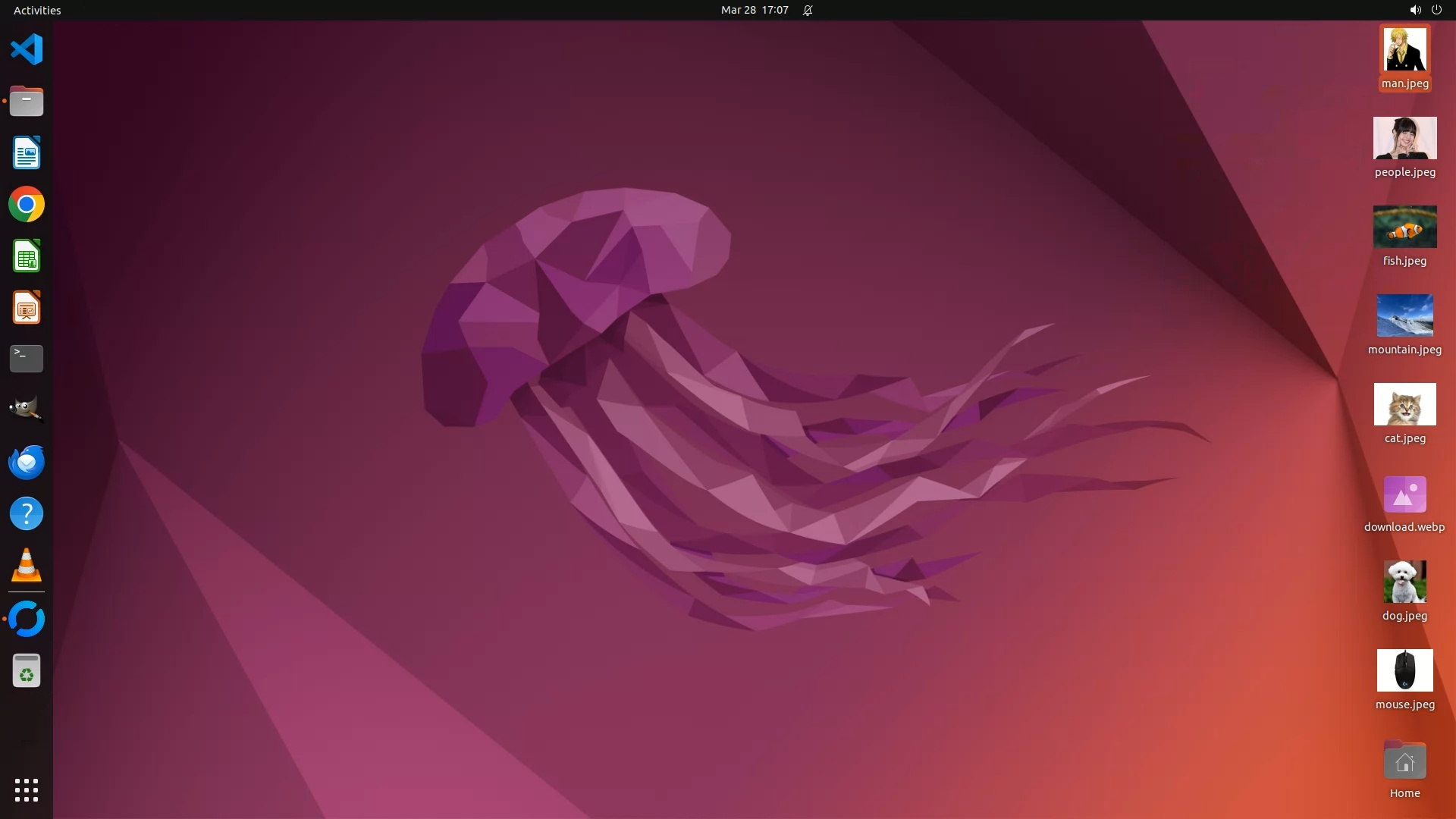Select the fish.jpeg desktop thumbnail
This screenshot has height=819, width=1456.
click(1404, 227)
